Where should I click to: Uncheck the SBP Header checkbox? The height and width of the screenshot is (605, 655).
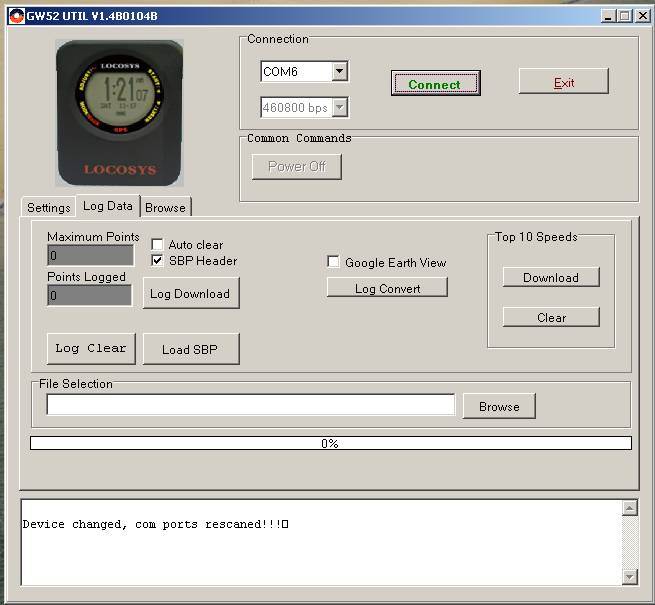pos(157,260)
